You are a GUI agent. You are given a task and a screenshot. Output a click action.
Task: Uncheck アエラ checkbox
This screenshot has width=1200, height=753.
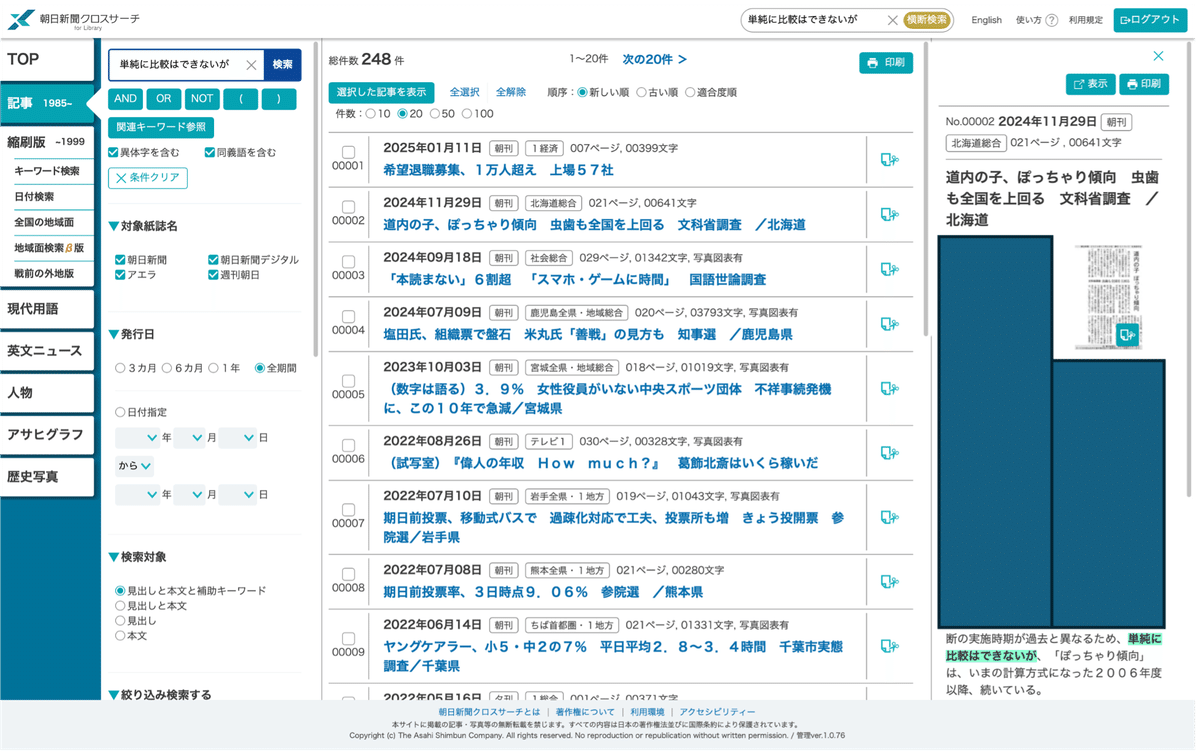point(120,275)
